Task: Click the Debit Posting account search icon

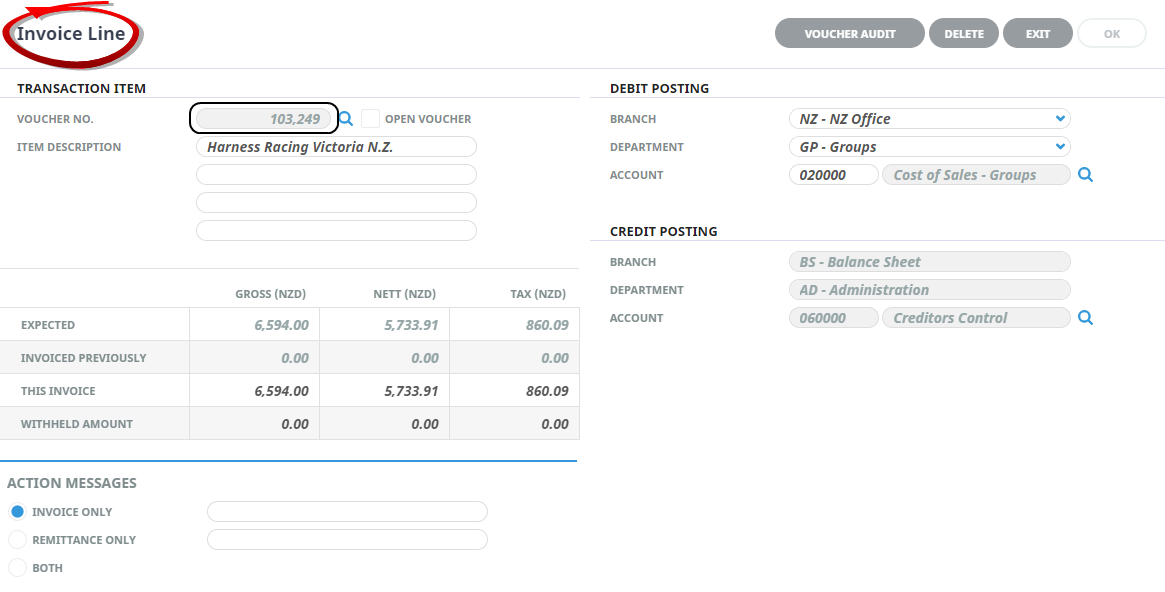Action: [1085, 175]
